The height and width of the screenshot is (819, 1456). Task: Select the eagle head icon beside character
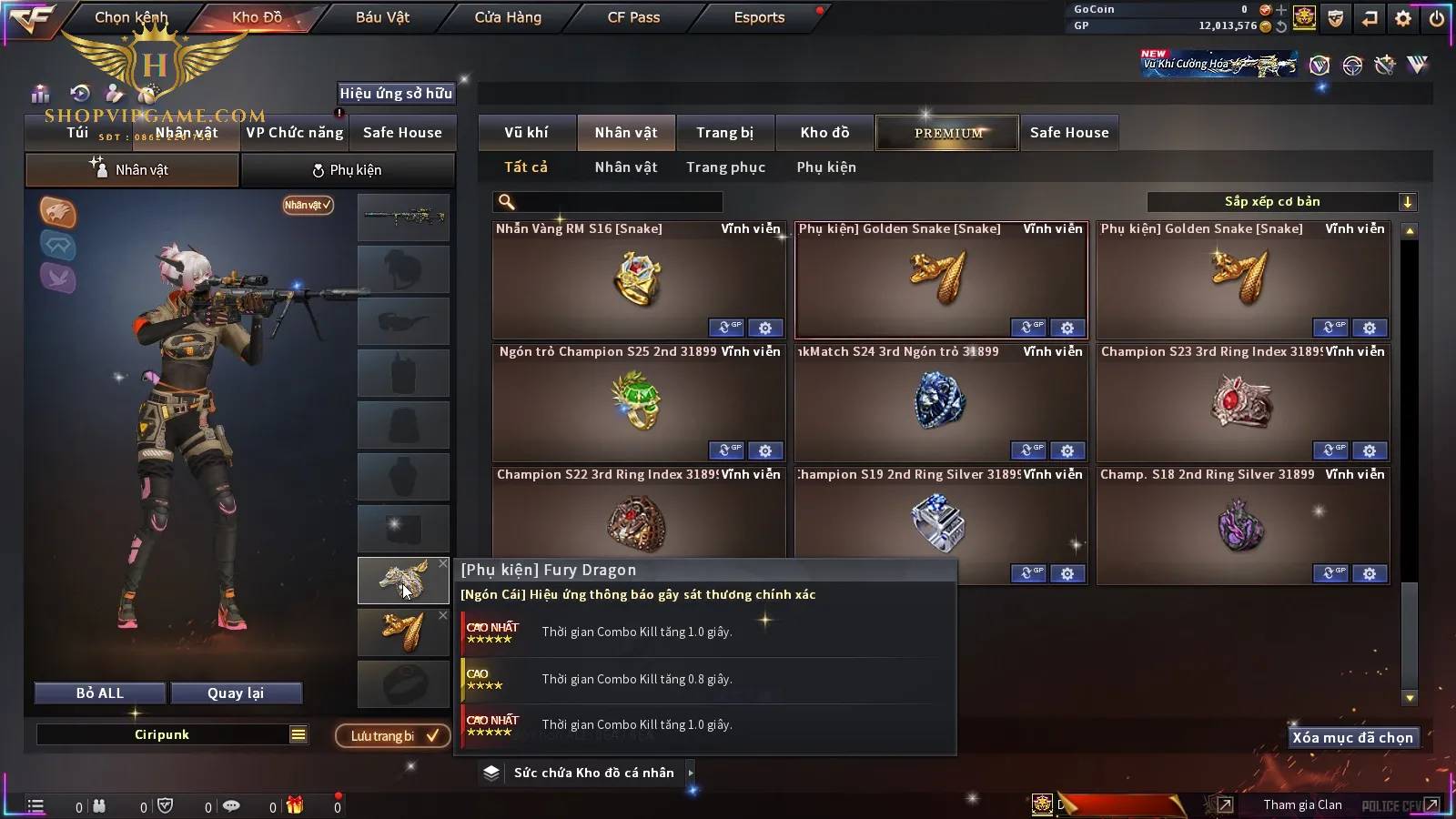coord(57,212)
